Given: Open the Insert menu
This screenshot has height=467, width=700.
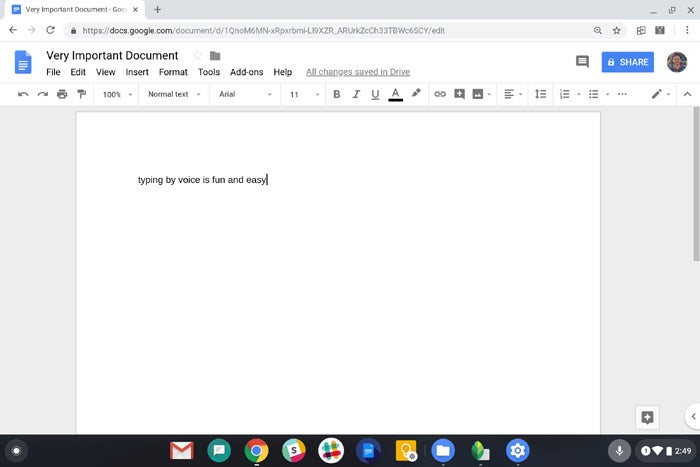Looking at the screenshot, I should pos(137,72).
